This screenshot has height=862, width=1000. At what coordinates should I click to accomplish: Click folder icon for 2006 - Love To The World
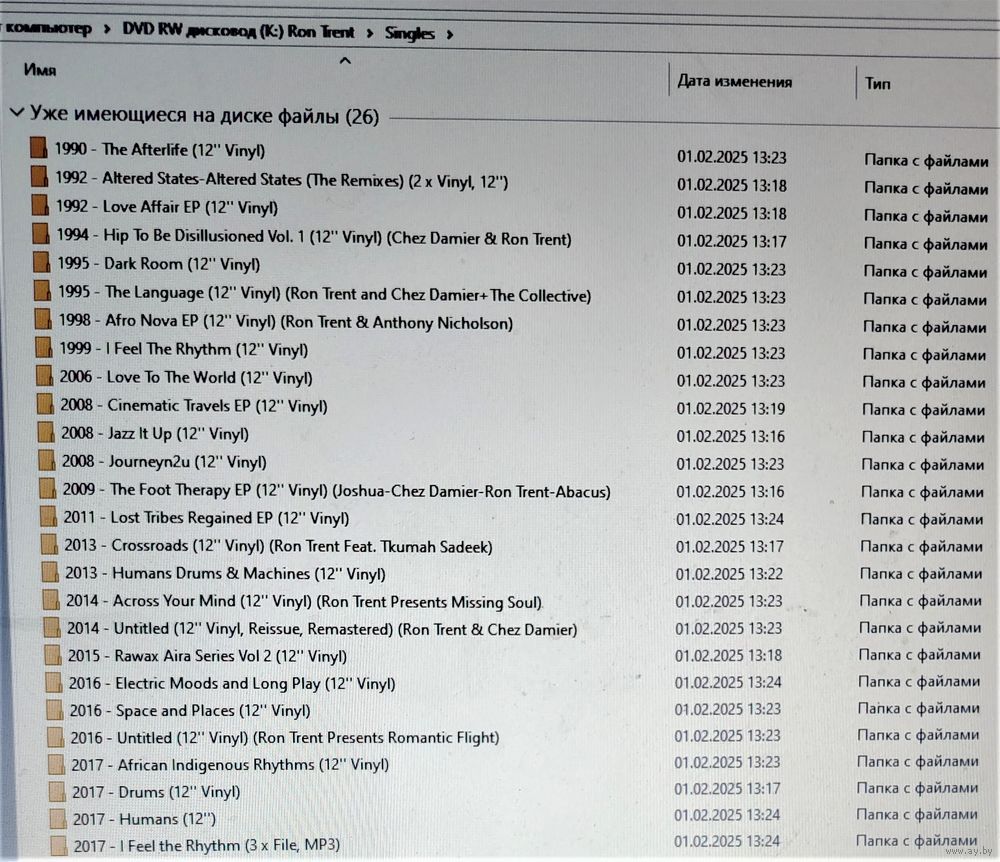(44, 376)
